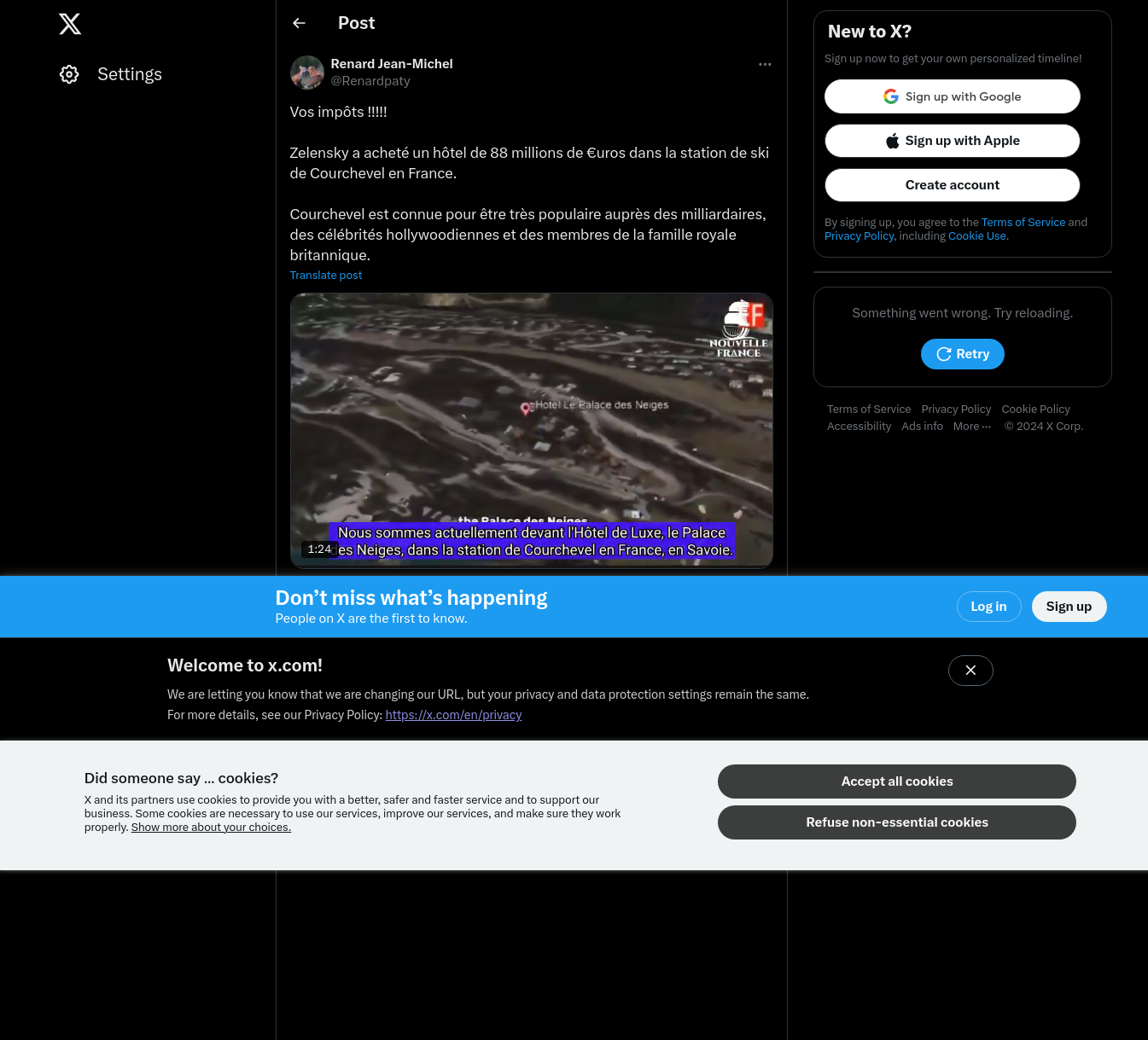The image size is (1148, 1040).
Task: Open the Privacy Policy link under signup
Action: pos(859,236)
